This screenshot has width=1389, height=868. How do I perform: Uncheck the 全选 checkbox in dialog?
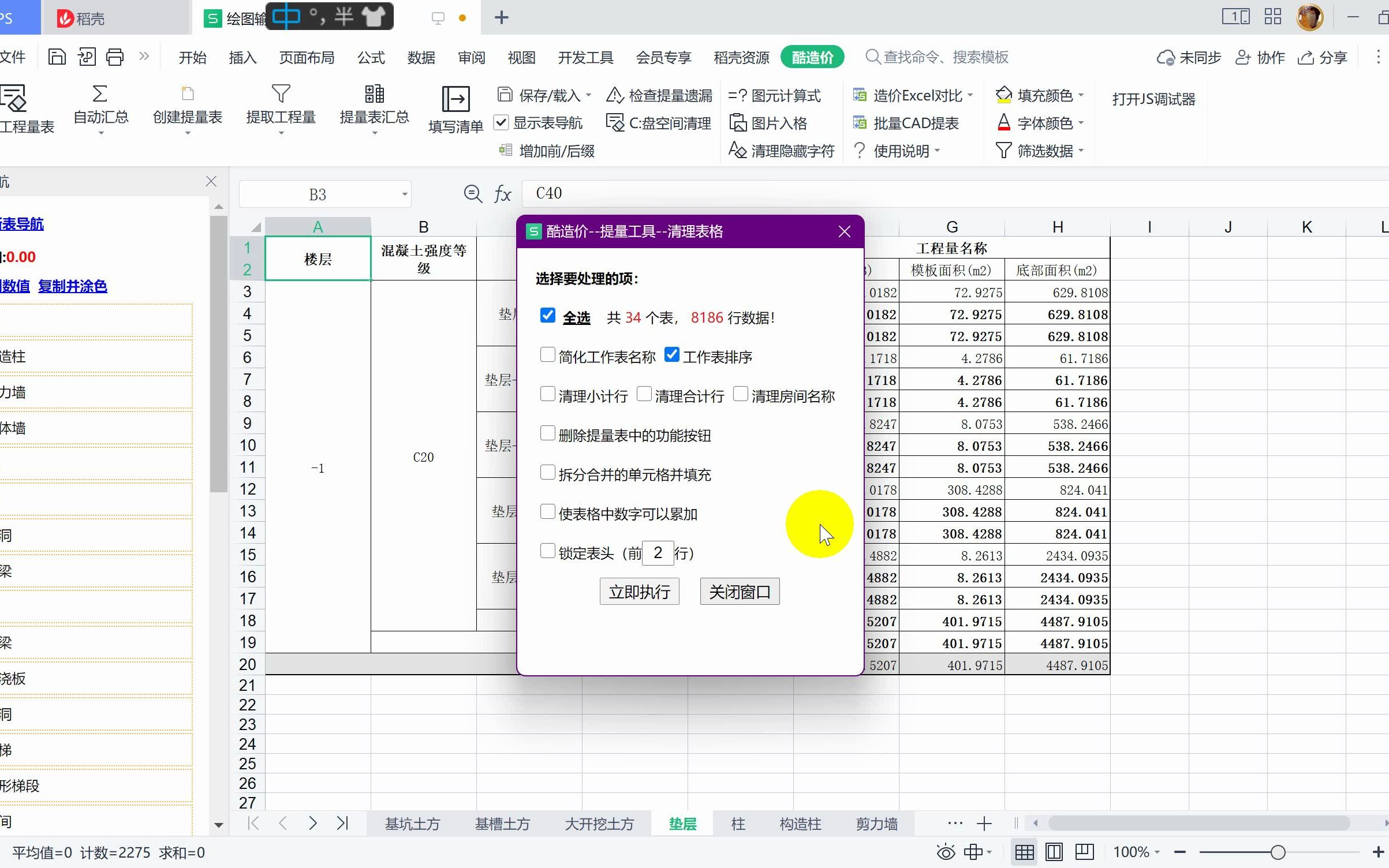tap(547, 315)
